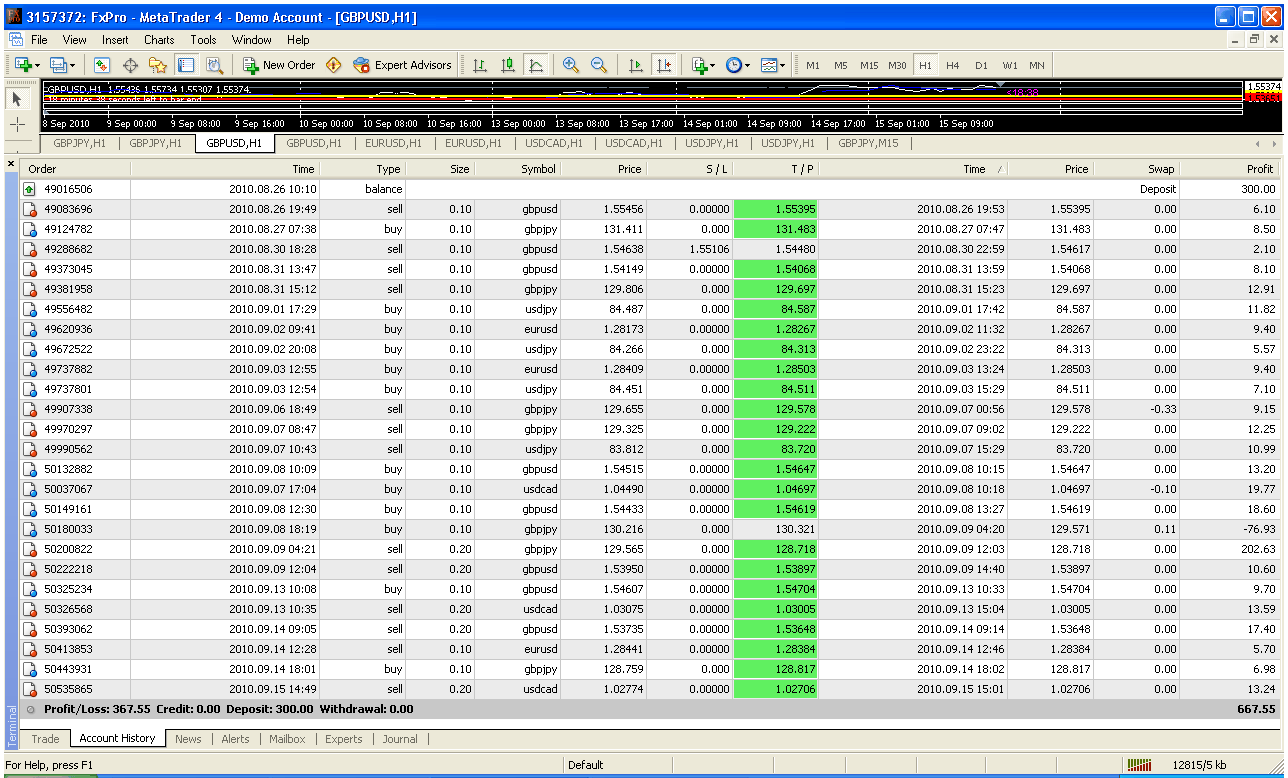The image size is (1288, 778).
Task: Open the Data Window target icon
Action: tap(130, 65)
